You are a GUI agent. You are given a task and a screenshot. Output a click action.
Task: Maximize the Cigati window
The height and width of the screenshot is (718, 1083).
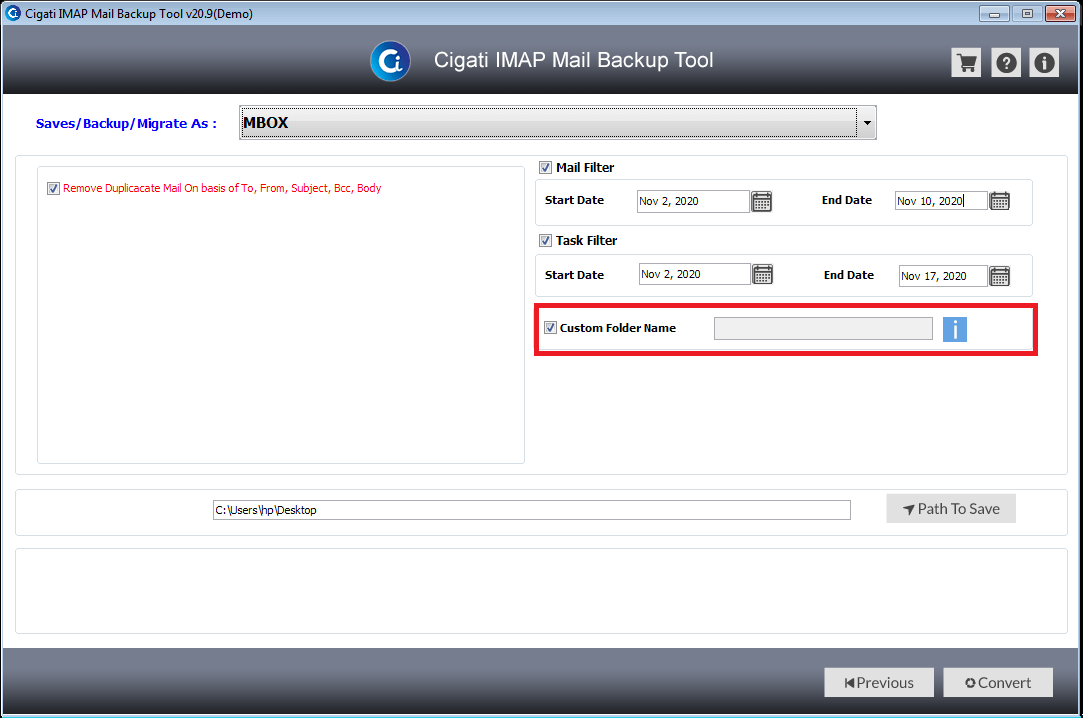click(1027, 13)
